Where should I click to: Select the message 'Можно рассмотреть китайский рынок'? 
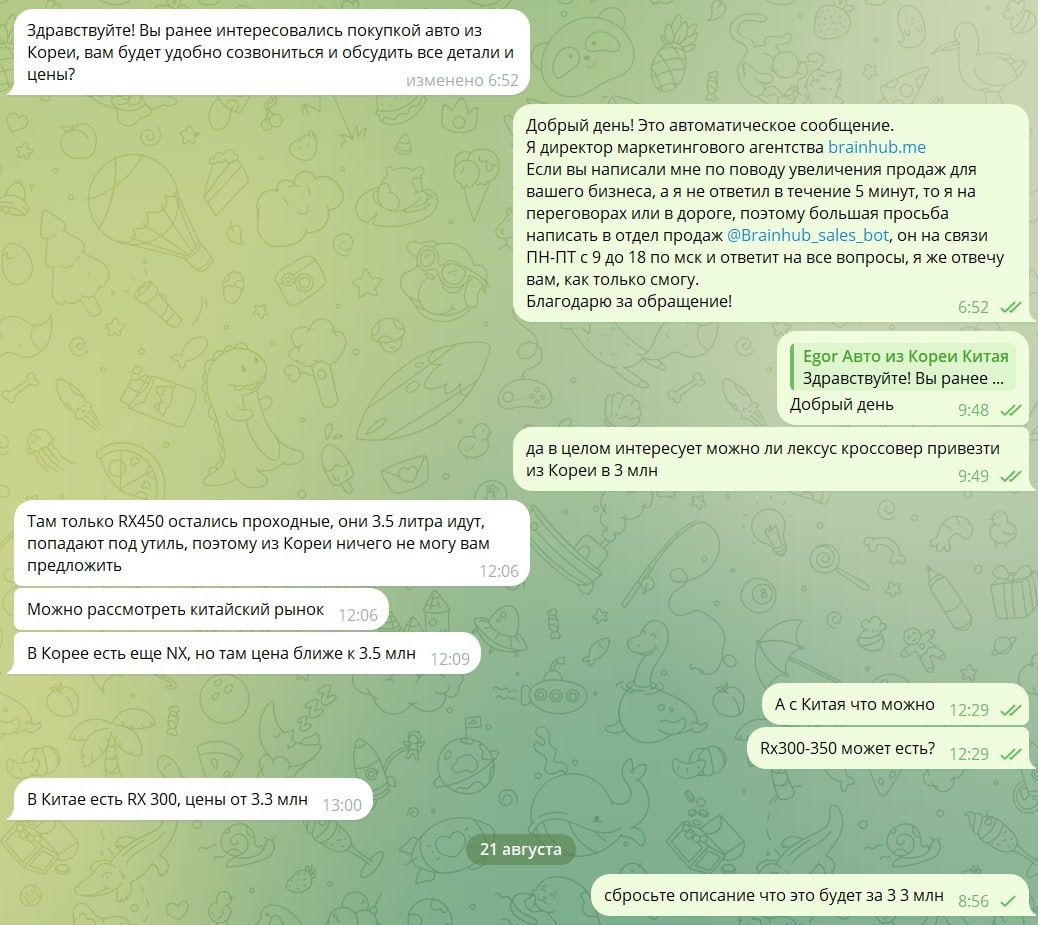pyautogui.click(x=201, y=610)
